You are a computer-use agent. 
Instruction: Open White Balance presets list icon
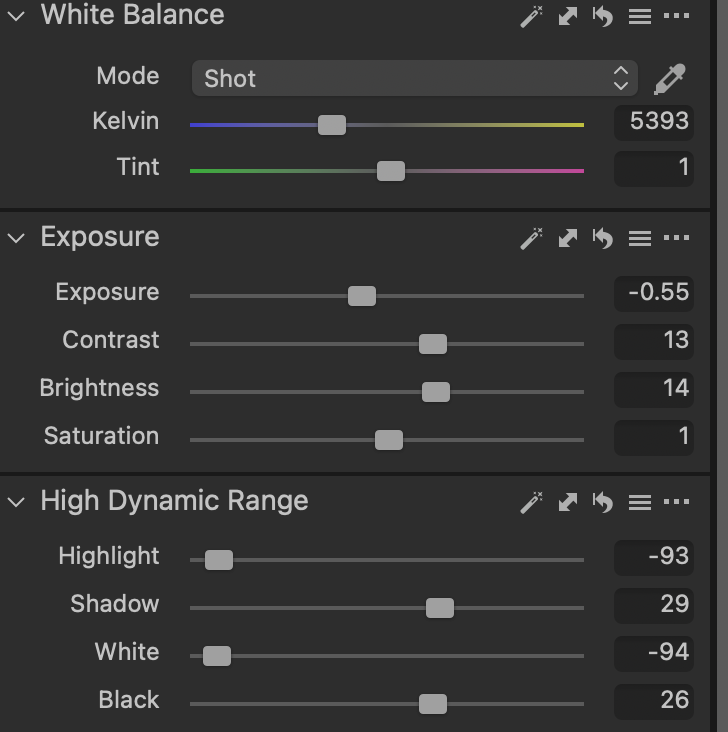639,16
